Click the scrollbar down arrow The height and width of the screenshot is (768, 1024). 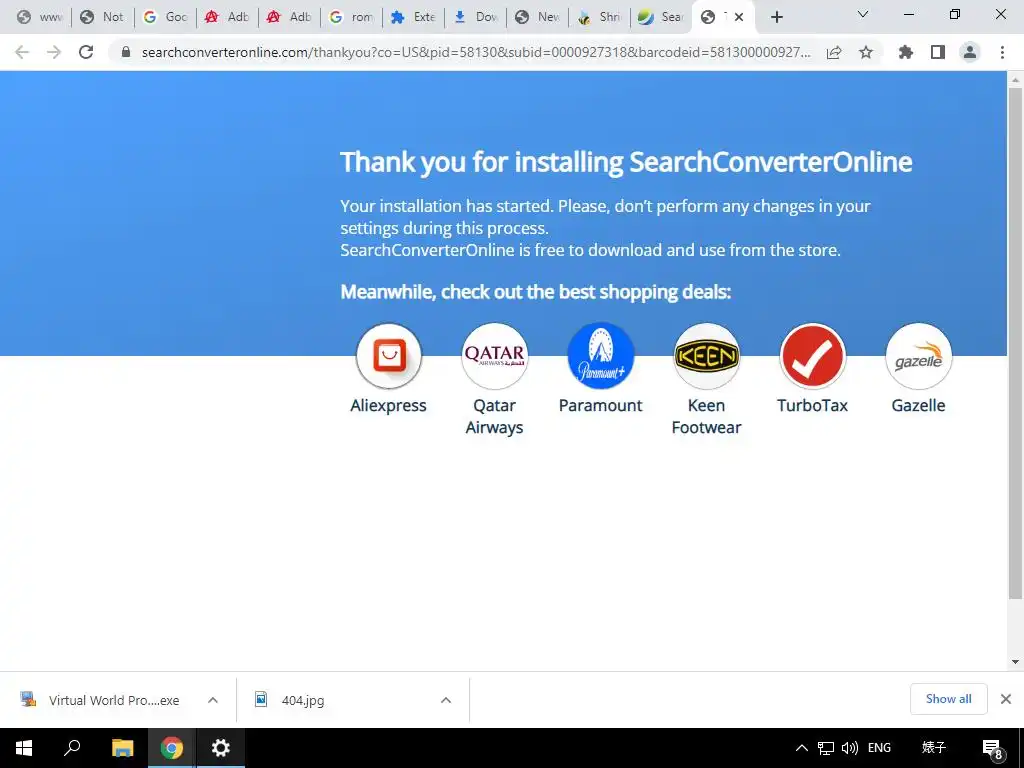pos(1015,662)
